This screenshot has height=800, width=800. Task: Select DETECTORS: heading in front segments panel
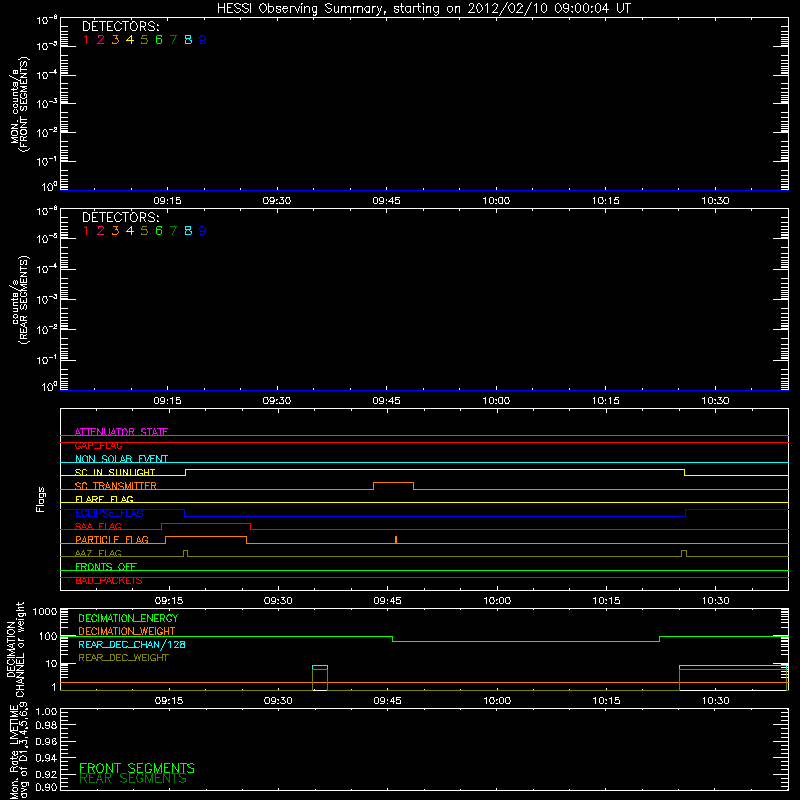click(x=120, y=27)
